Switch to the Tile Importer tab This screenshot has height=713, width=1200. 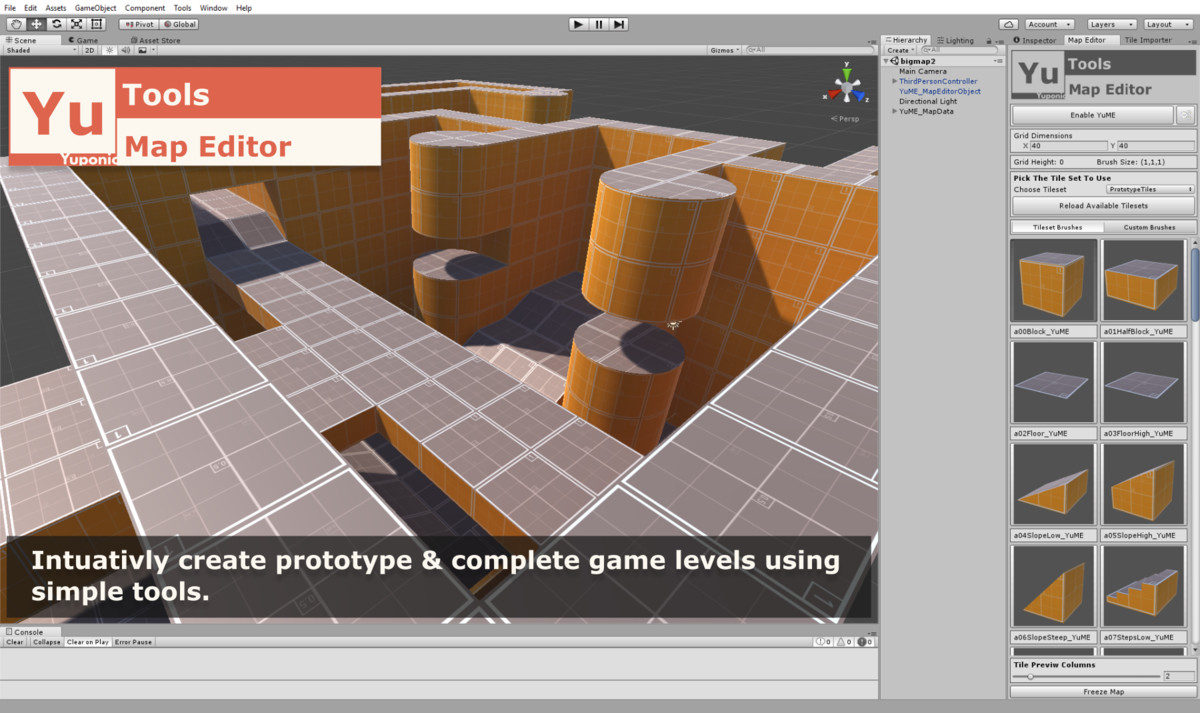click(x=1147, y=40)
